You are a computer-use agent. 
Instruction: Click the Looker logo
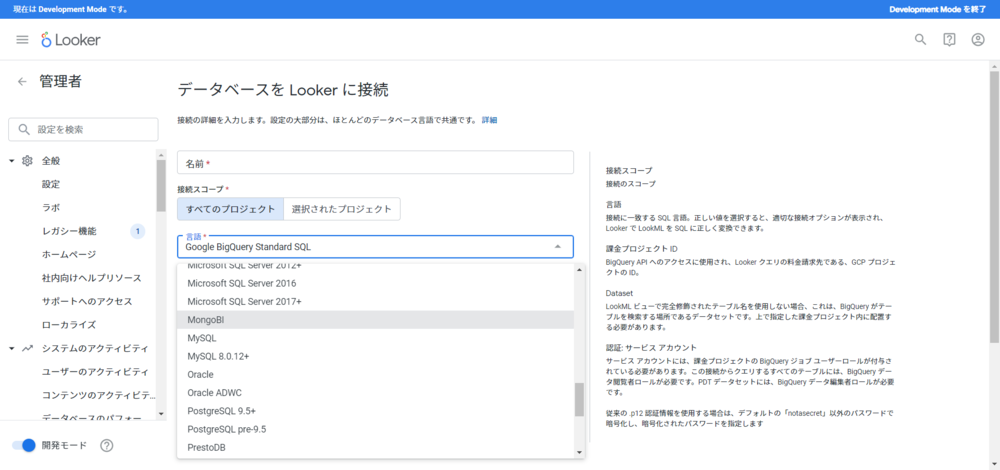coord(71,40)
